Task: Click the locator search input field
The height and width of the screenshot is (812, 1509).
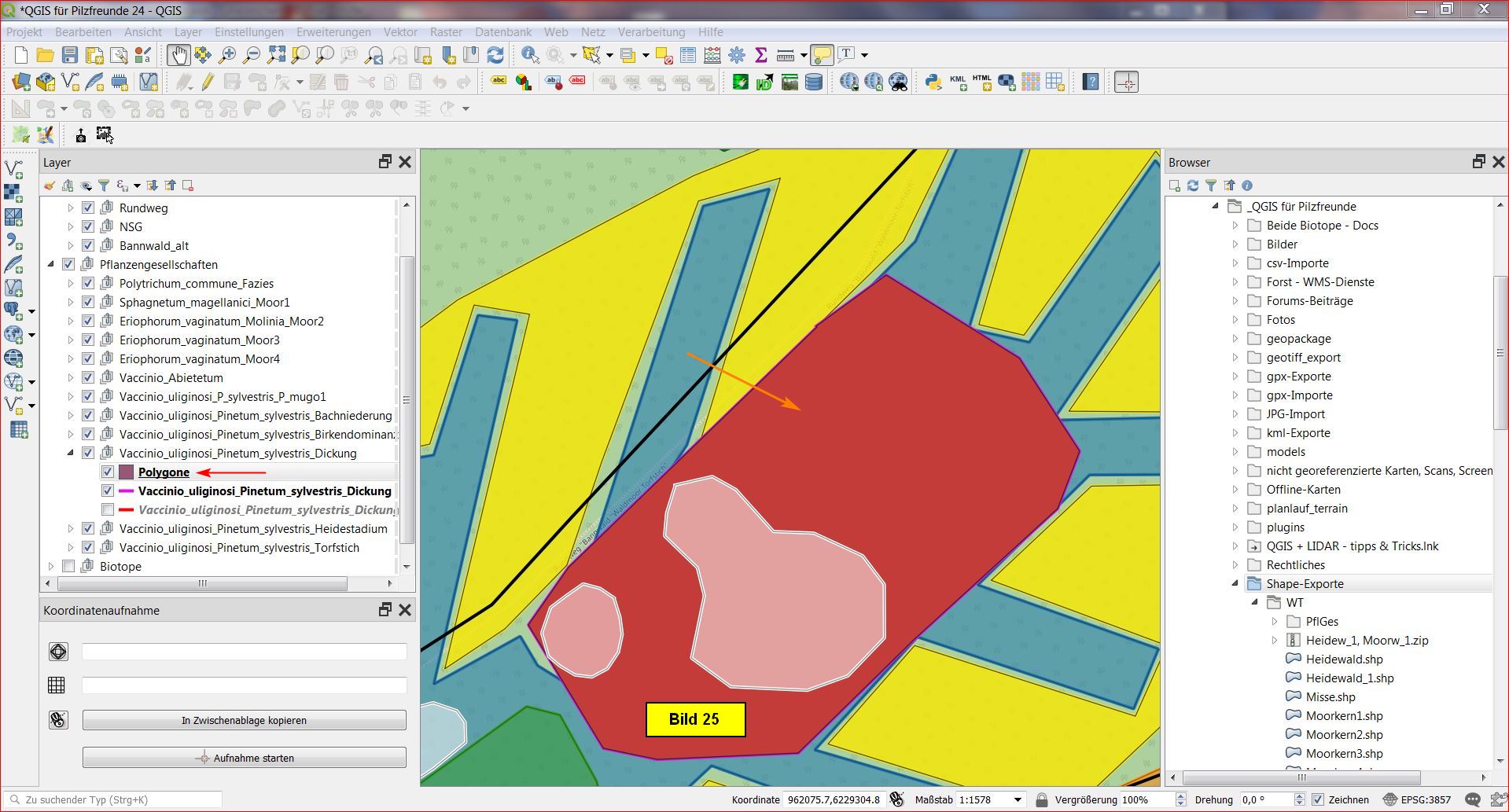Action: pyautogui.click(x=118, y=799)
